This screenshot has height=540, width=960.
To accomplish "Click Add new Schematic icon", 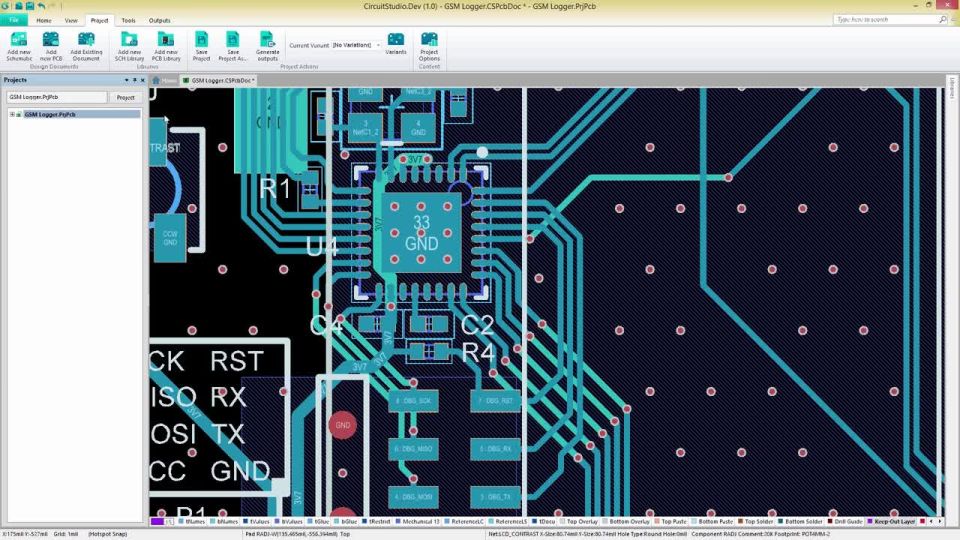I will [19, 40].
